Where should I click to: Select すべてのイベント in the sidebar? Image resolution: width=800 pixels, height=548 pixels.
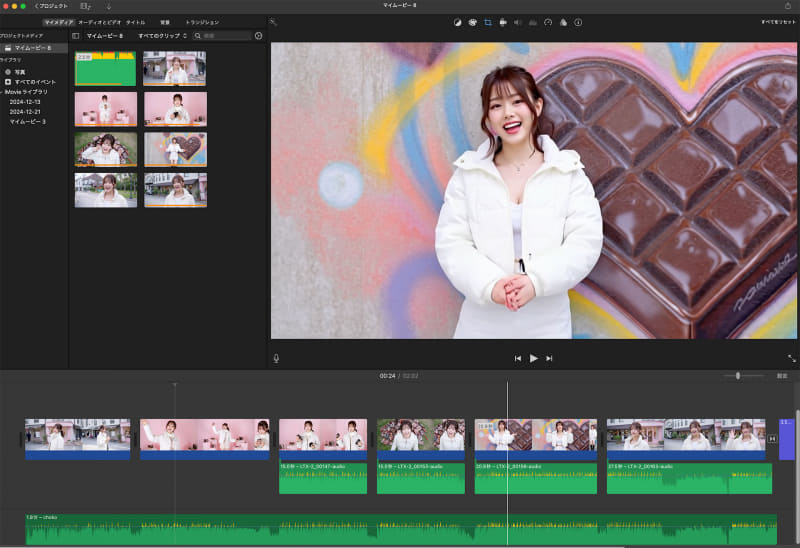[x=35, y=82]
